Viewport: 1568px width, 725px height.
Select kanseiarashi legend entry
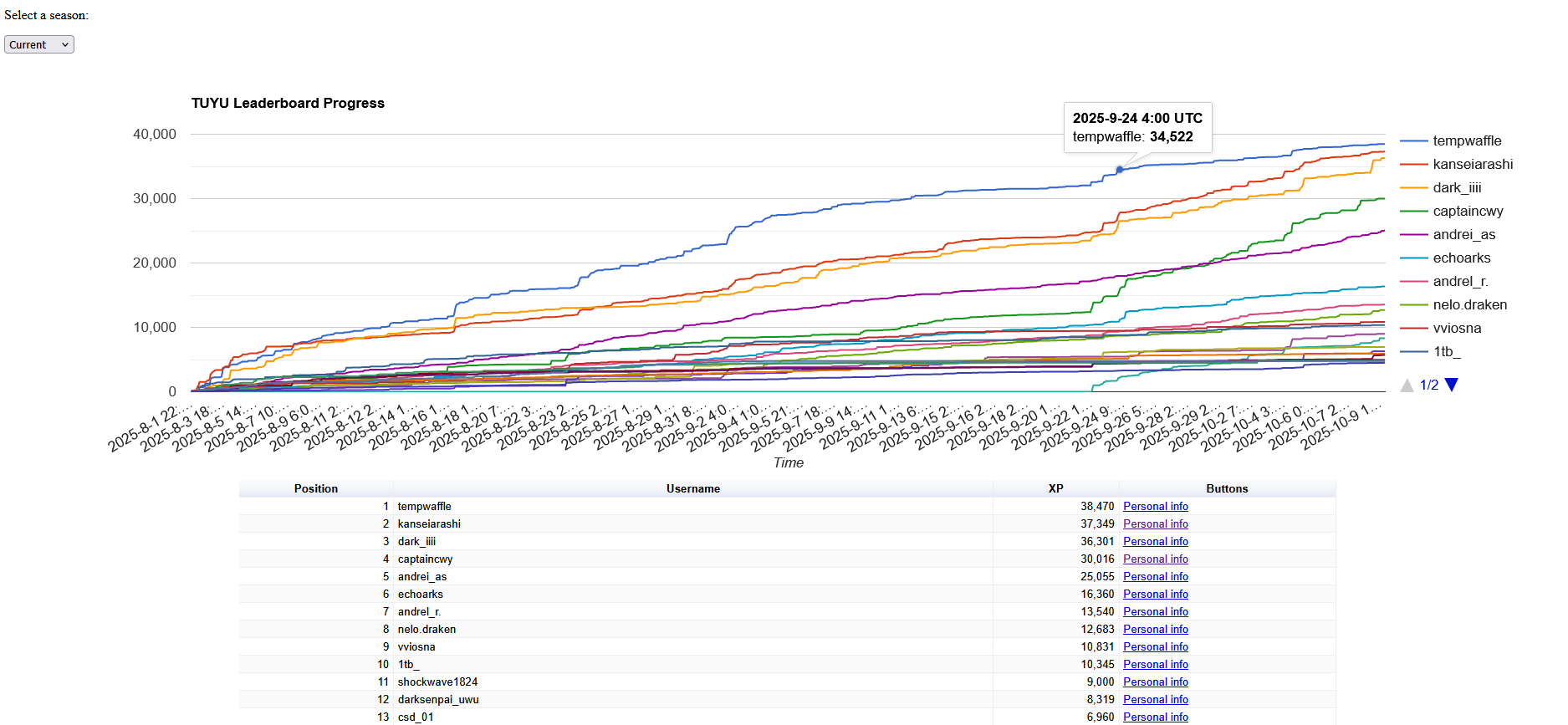1473,164
